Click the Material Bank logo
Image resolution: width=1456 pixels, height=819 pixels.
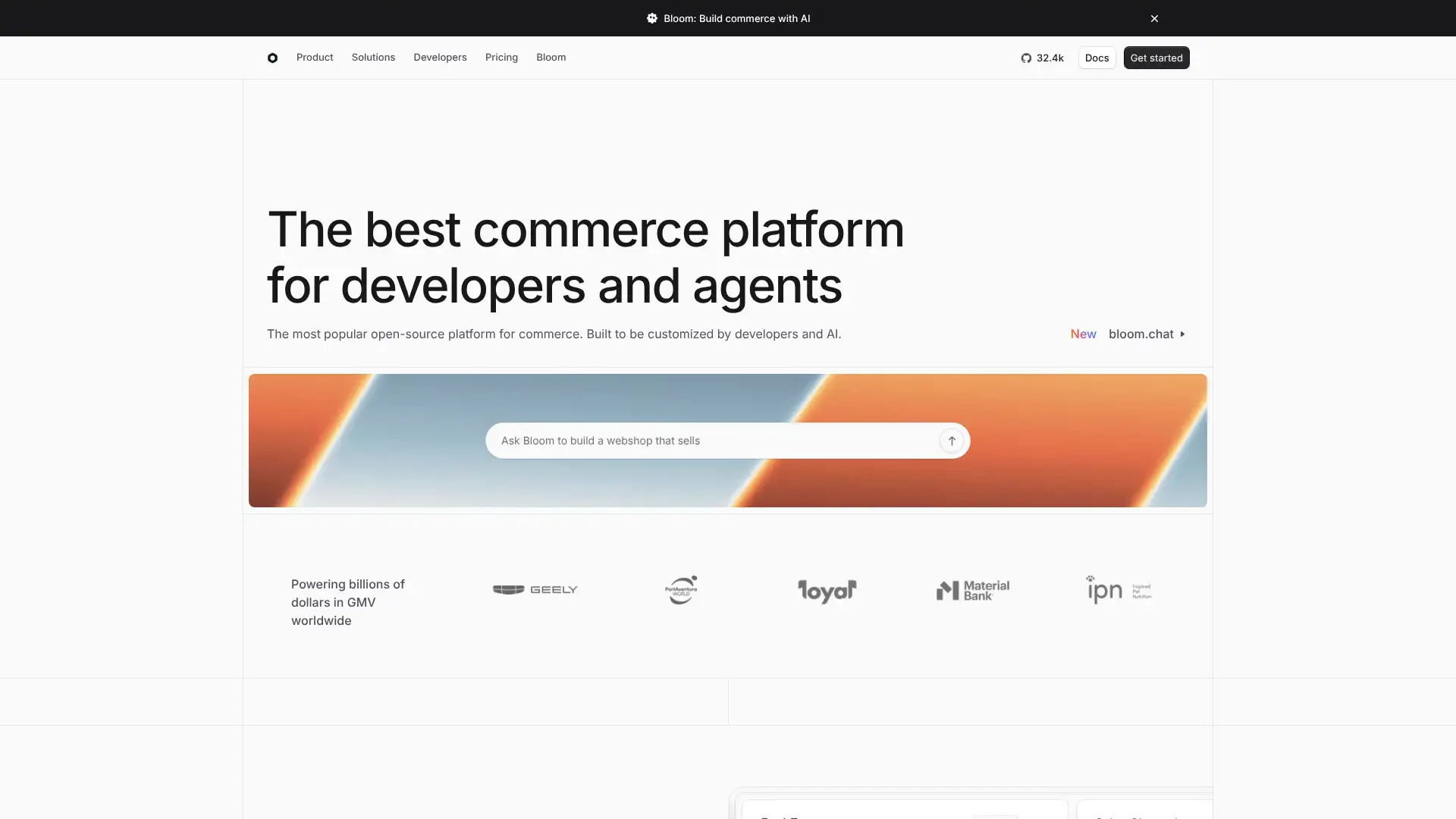972,590
